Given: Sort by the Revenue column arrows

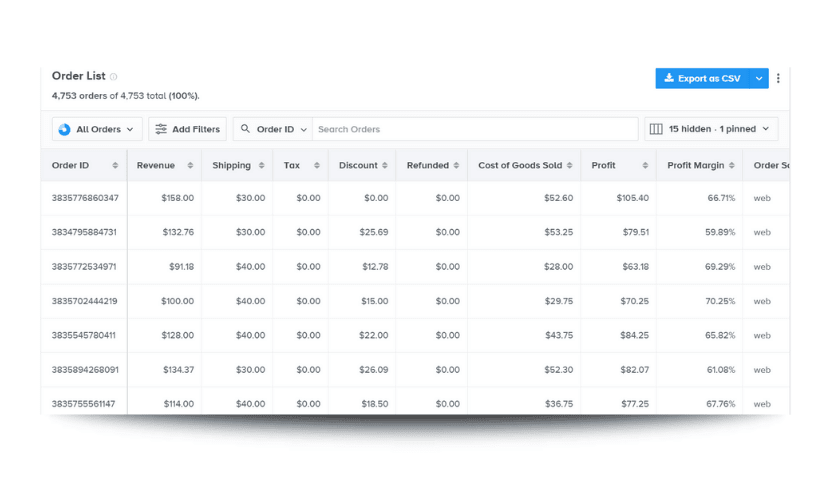Looking at the screenshot, I should point(190,166).
